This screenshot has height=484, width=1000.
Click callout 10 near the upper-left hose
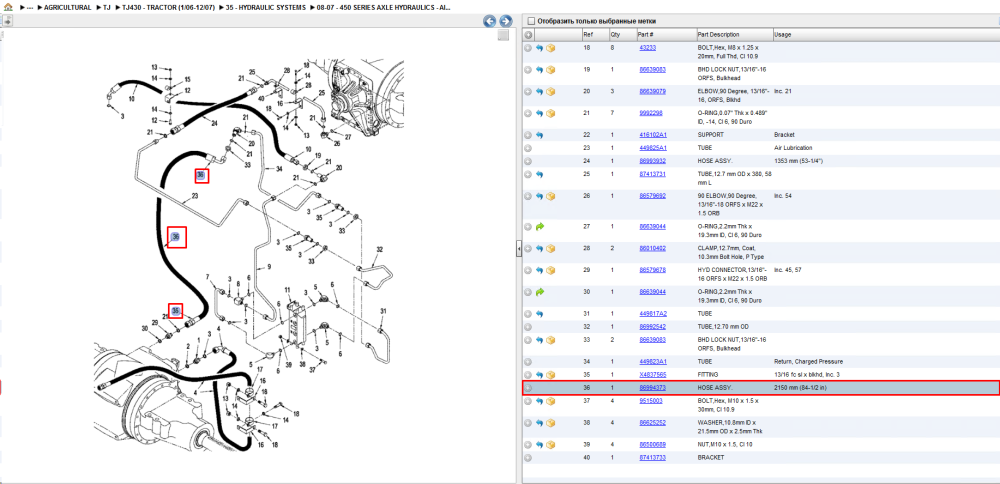coord(132,99)
